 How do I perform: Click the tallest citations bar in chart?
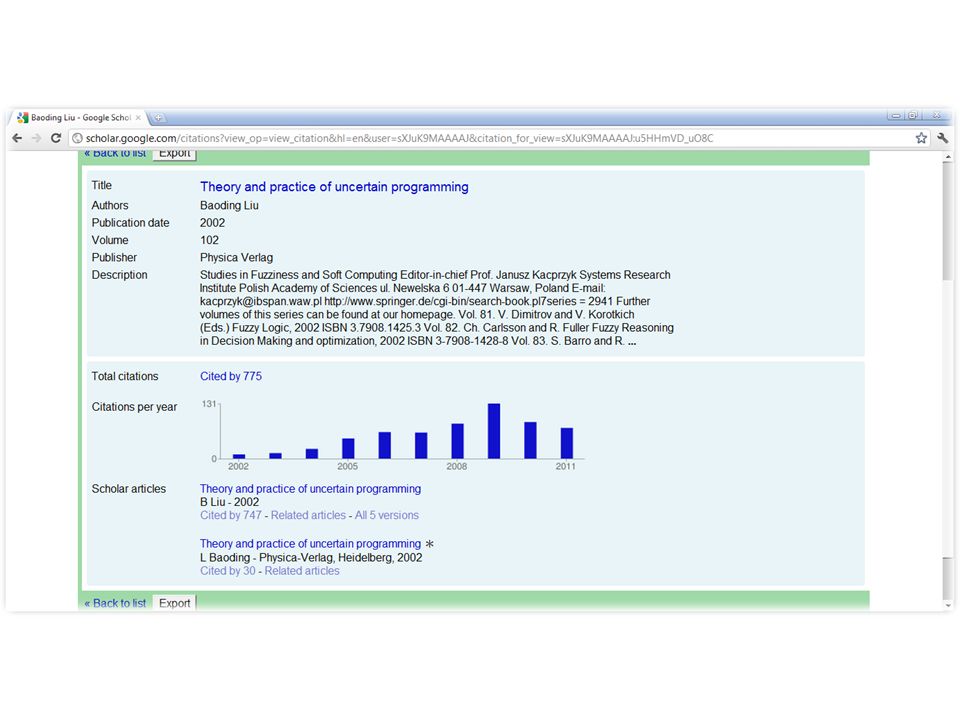(x=494, y=431)
